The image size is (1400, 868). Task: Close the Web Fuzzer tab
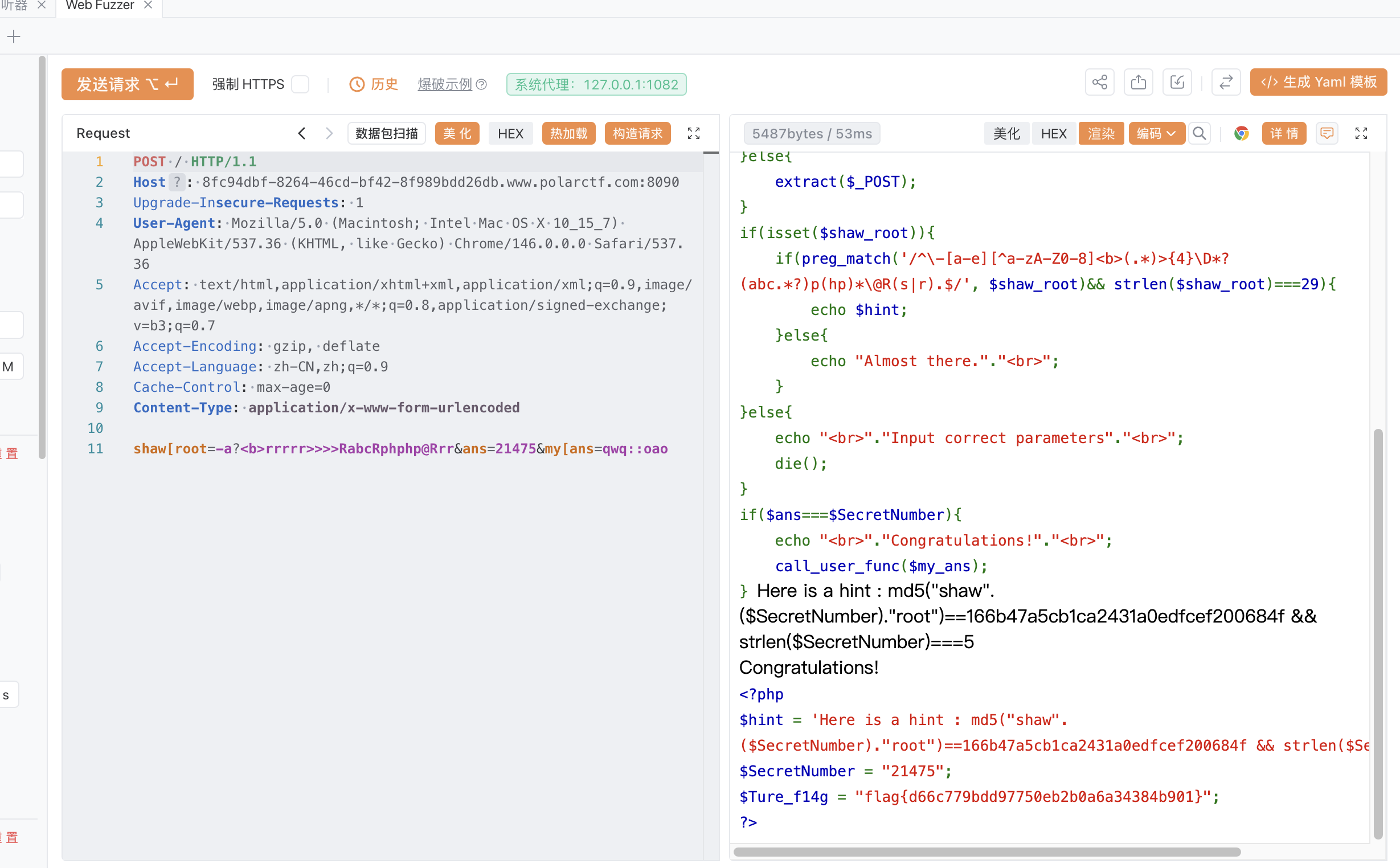(148, 5)
